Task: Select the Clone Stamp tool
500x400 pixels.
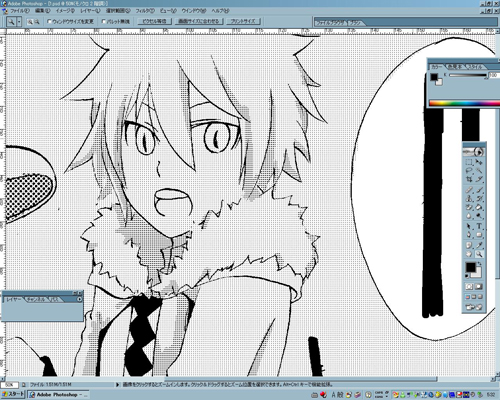Action: click(x=469, y=199)
